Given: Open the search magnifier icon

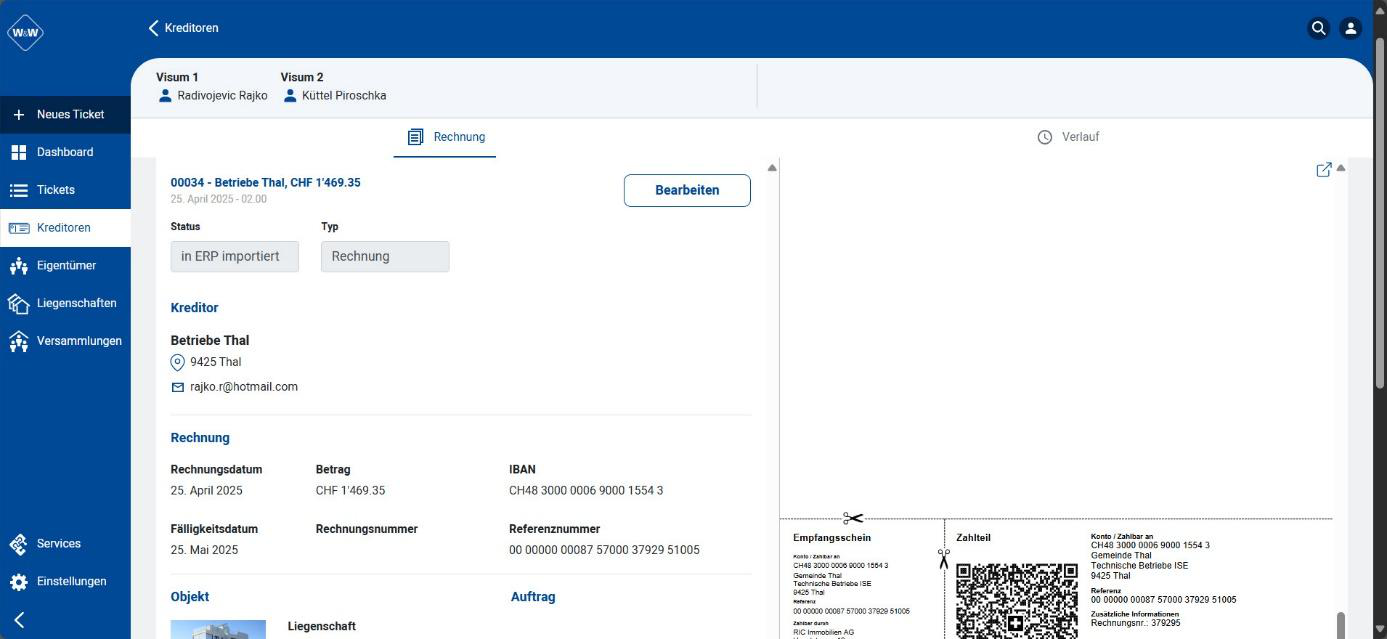Looking at the screenshot, I should coord(1318,28).
